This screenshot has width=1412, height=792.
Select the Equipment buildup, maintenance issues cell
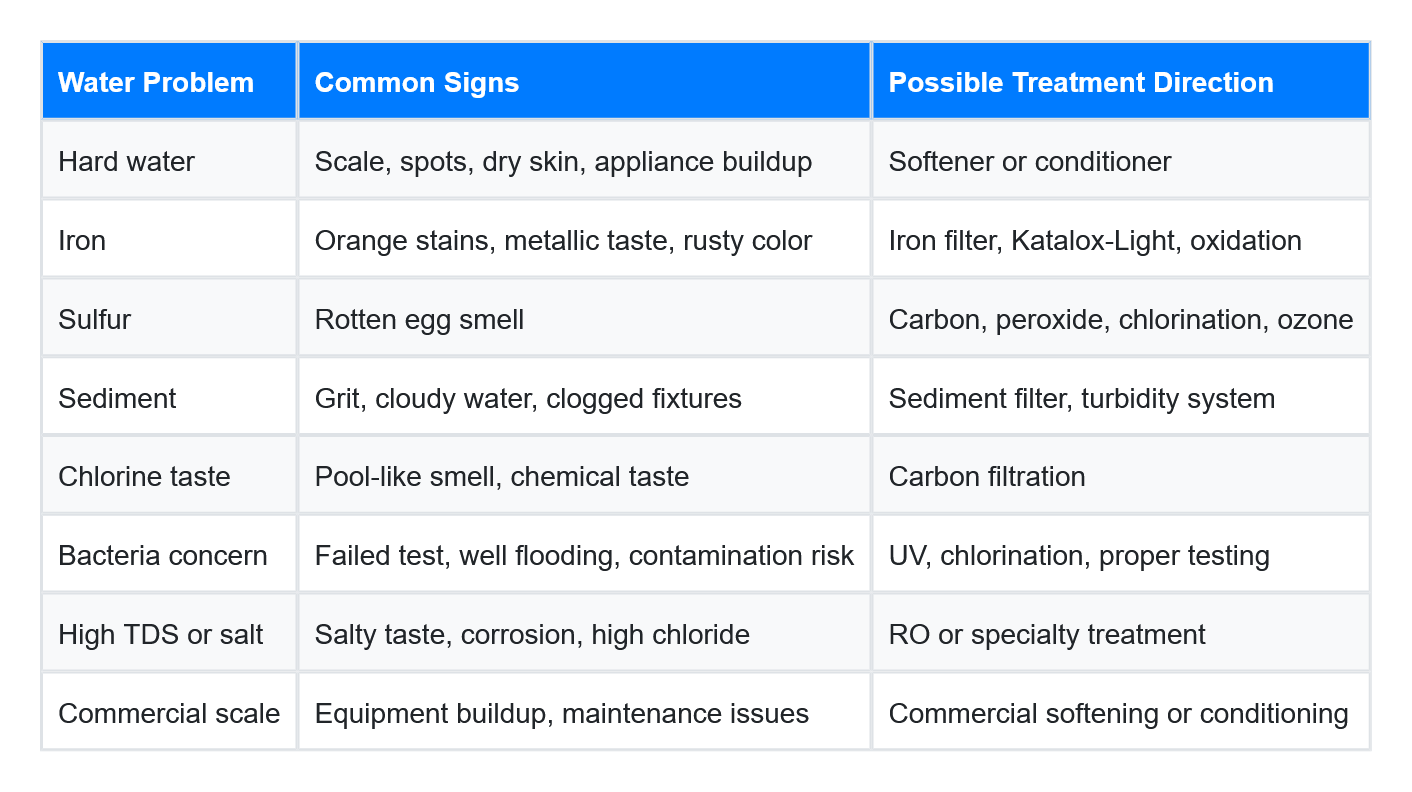tap(584, 713)
